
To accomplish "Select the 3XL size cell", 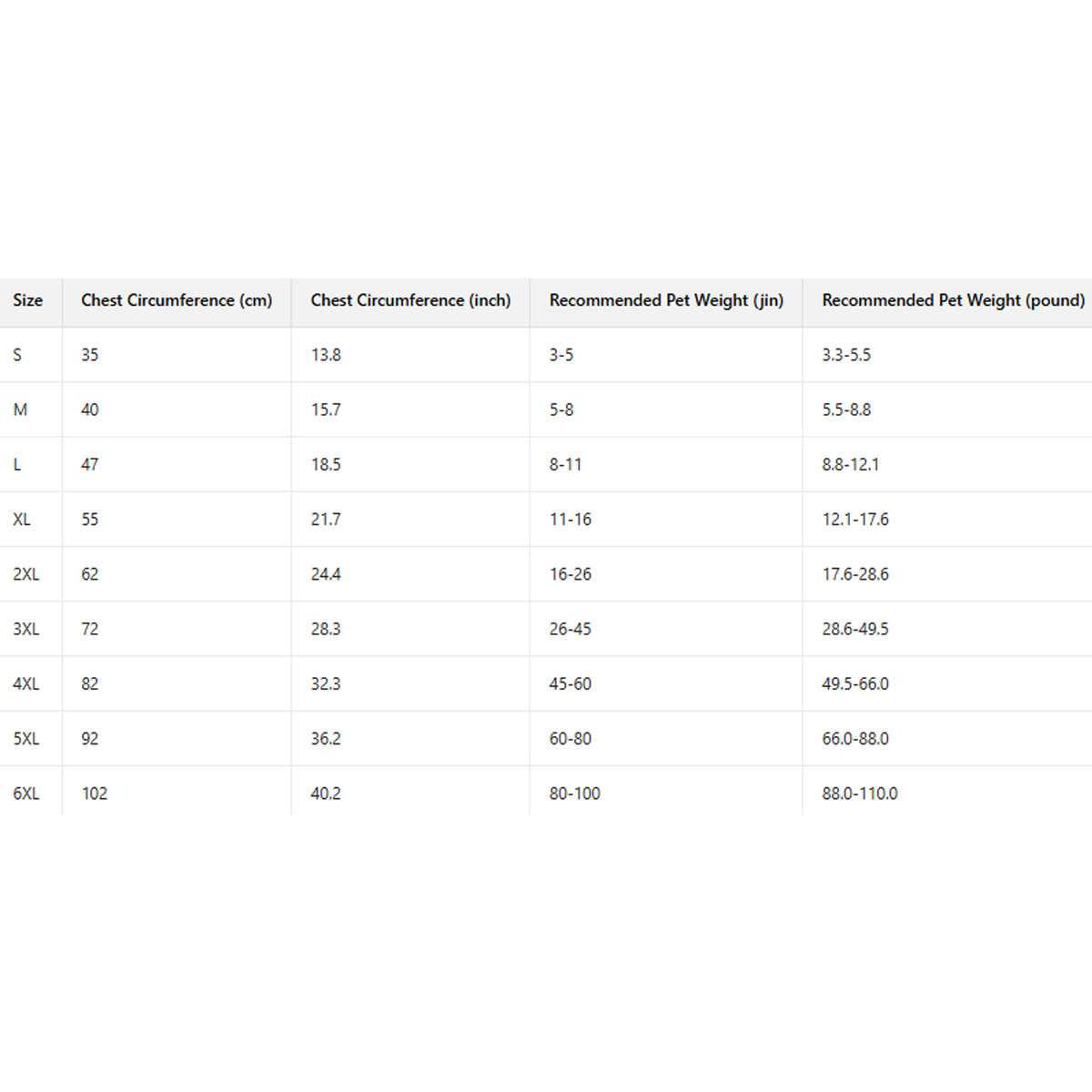I will (x=26, y=629).
